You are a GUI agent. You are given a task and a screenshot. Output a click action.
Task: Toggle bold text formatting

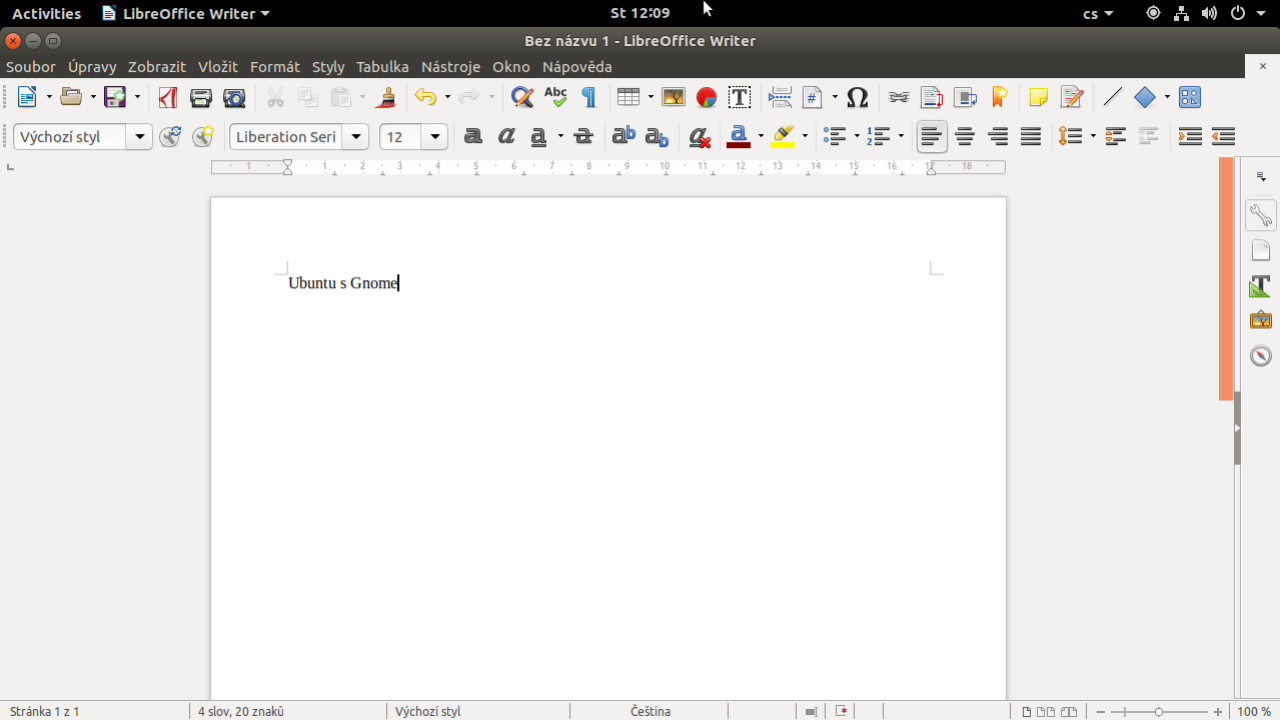473,137
